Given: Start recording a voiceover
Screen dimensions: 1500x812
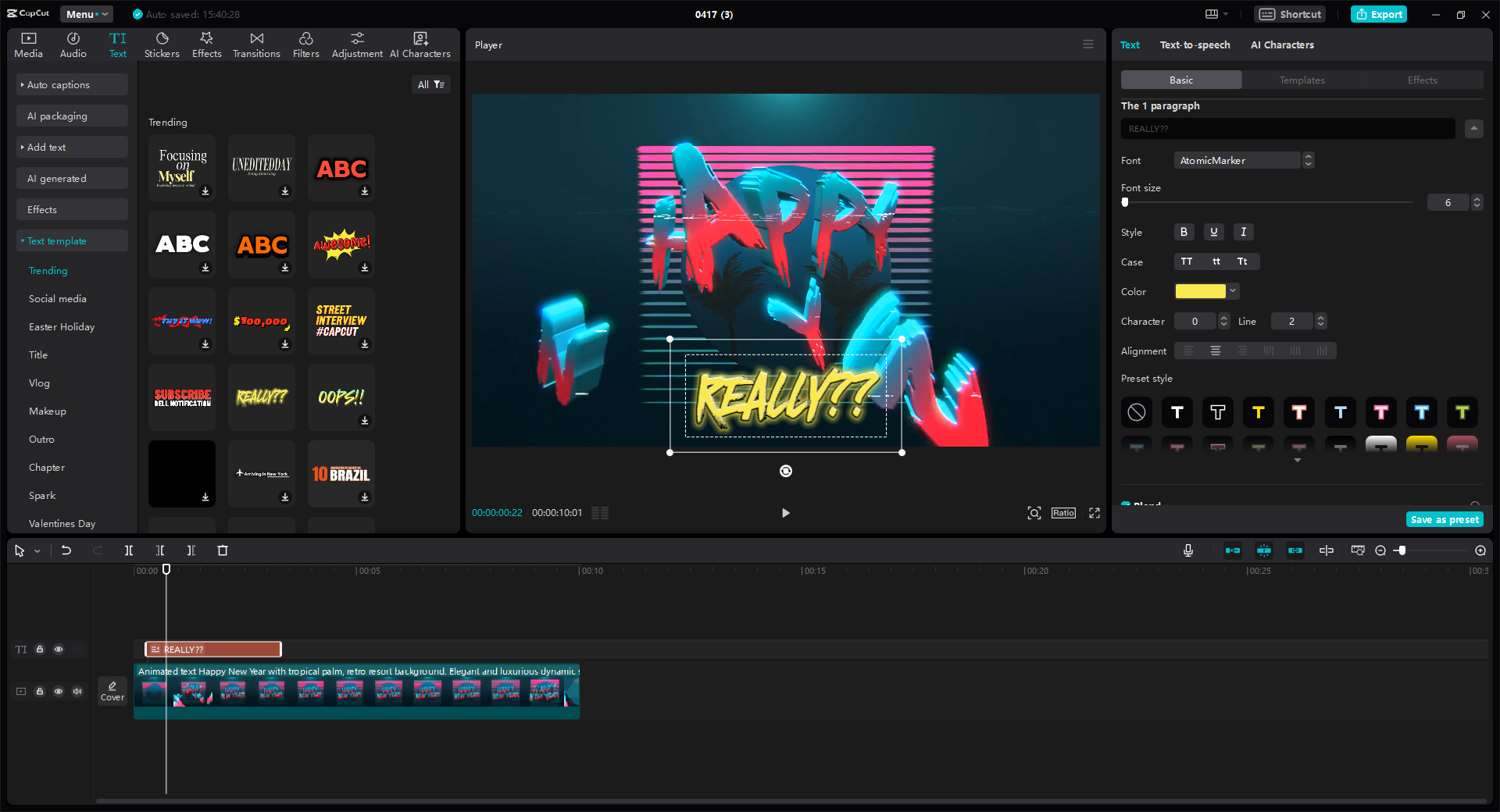Looking at the screenshot, I should tap(1187, 550).
